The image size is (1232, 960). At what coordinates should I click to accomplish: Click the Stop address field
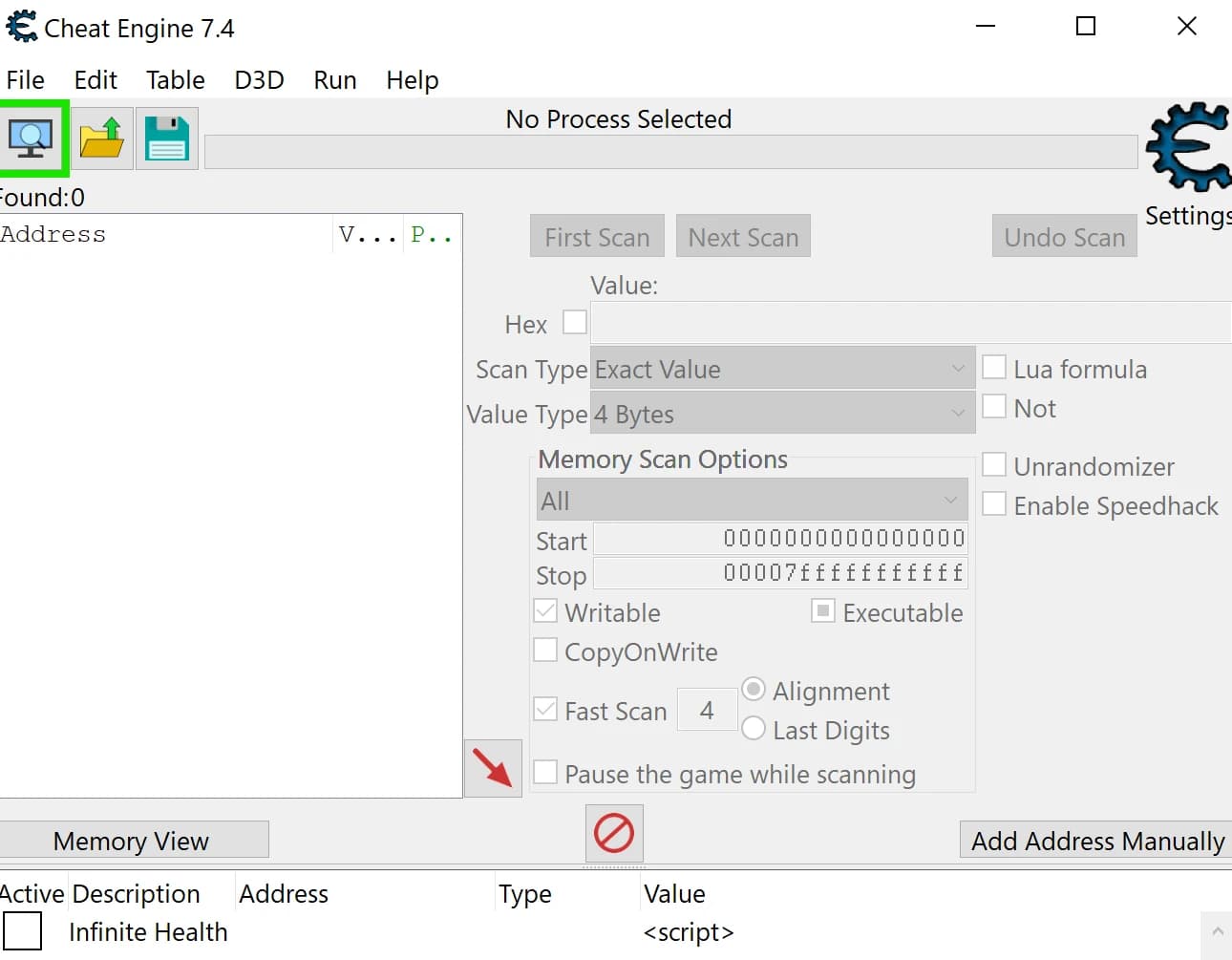(781, 573)
